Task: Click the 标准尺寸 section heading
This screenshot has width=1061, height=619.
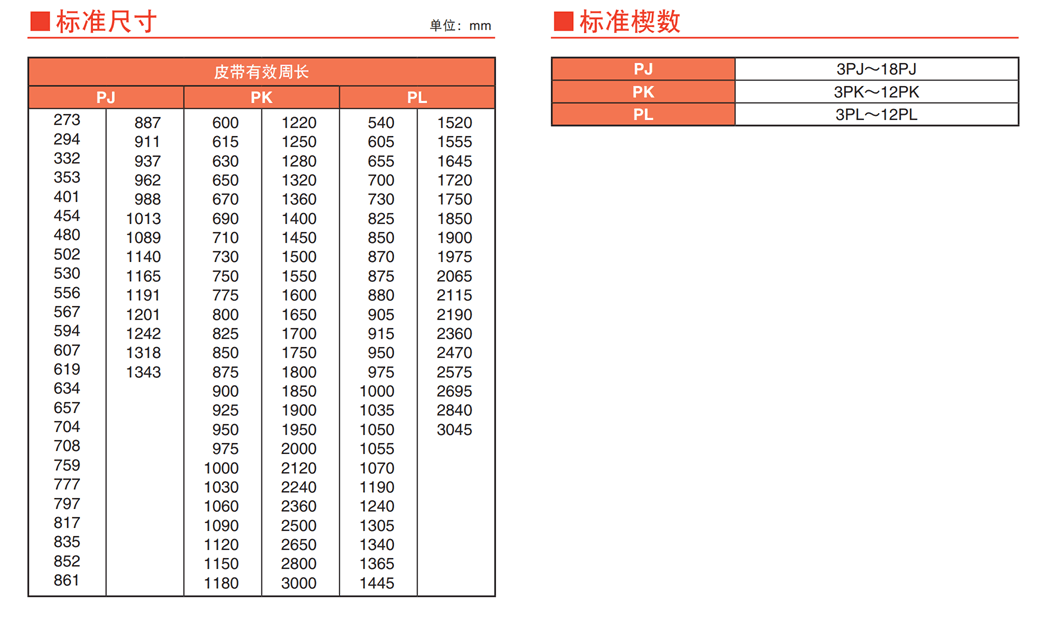Action: point(106,22)
